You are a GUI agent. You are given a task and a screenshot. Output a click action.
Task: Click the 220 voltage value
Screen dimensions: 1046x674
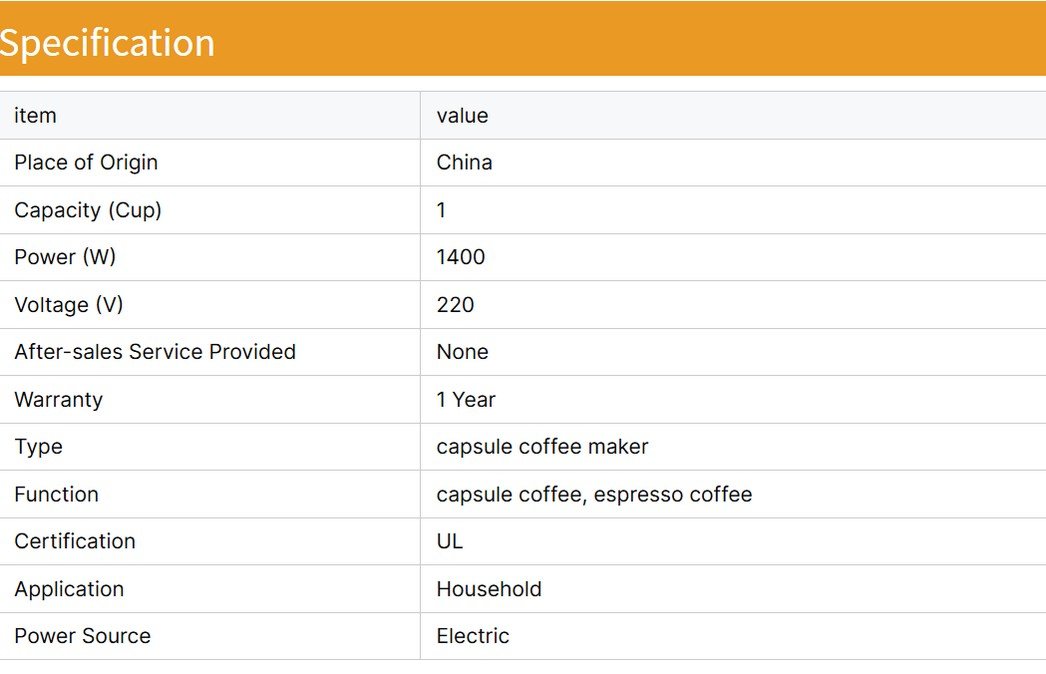(455, 305)
